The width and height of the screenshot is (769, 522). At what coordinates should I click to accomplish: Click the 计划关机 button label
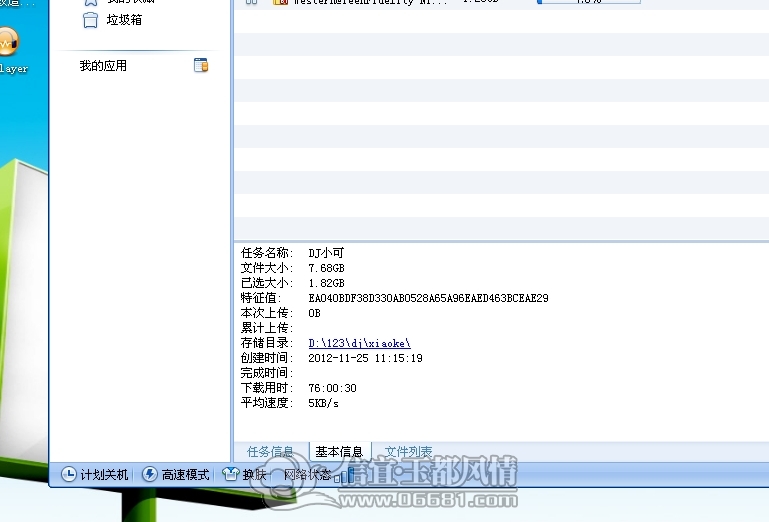[x=104, y=474]
